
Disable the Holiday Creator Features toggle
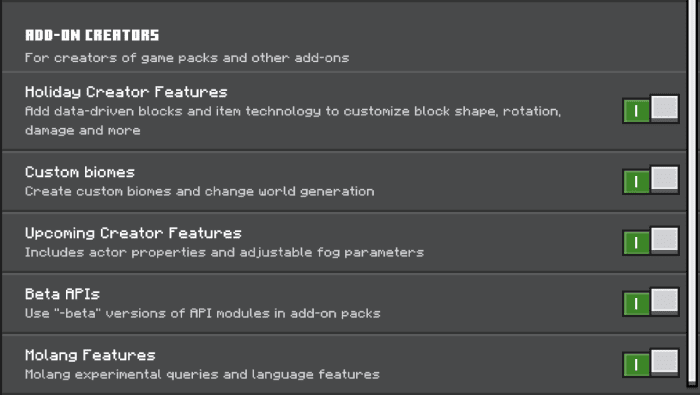tap(651, 109)
